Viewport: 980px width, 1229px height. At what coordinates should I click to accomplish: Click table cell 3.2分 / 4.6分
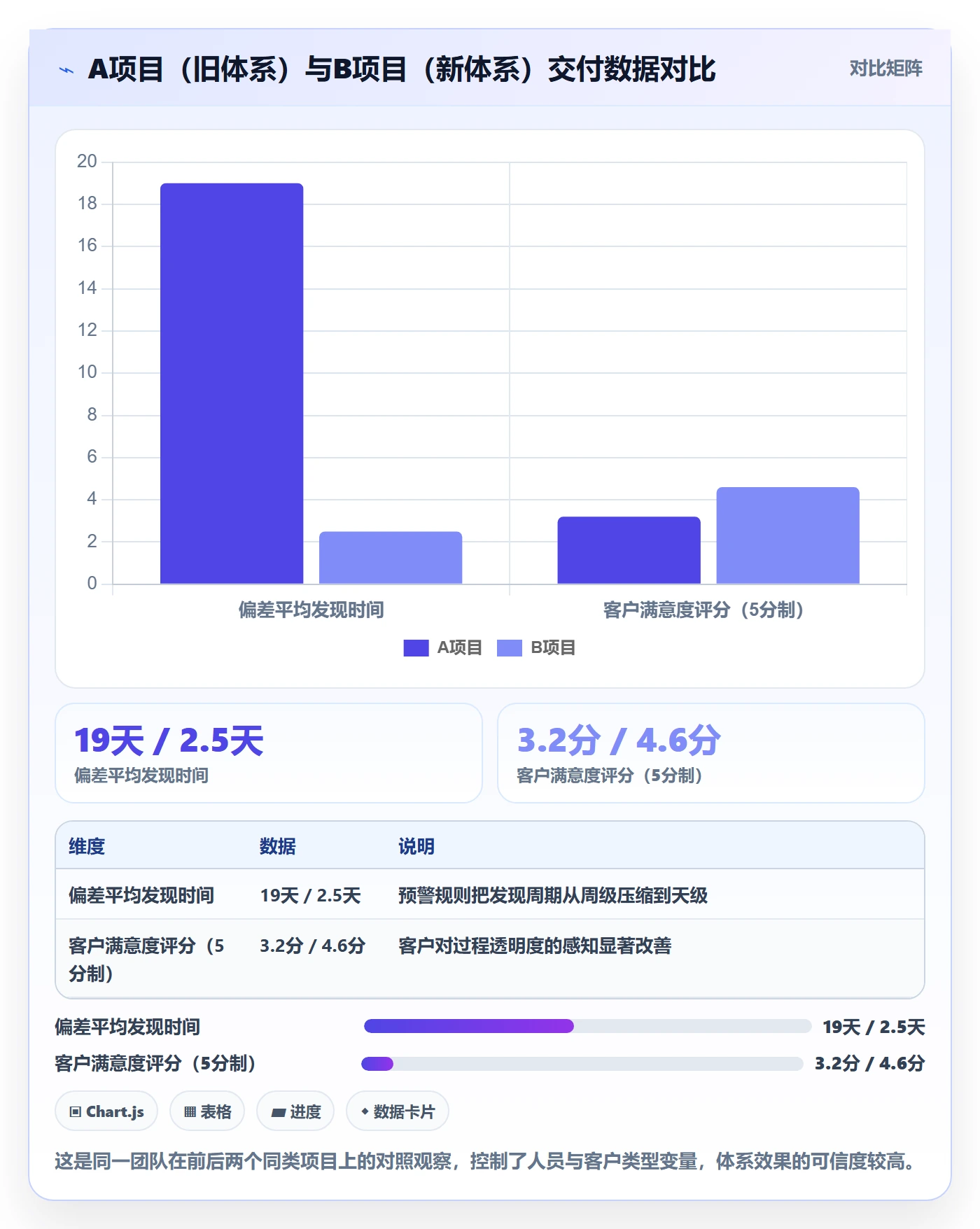[312, 946]
